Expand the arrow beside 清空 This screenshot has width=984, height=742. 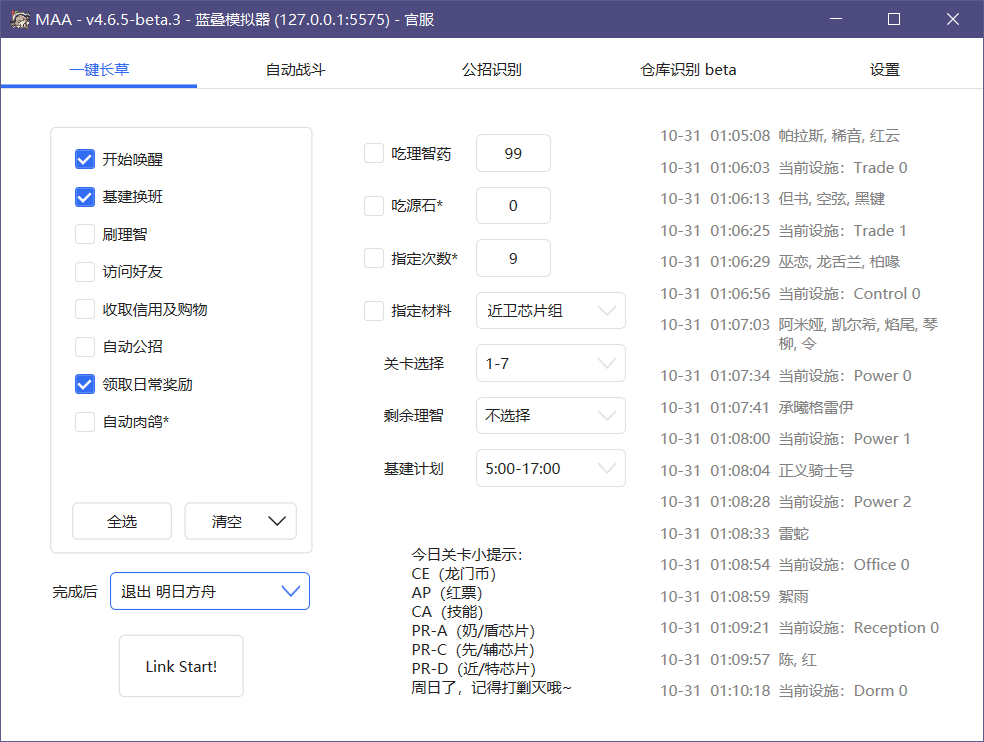[277, 521]
